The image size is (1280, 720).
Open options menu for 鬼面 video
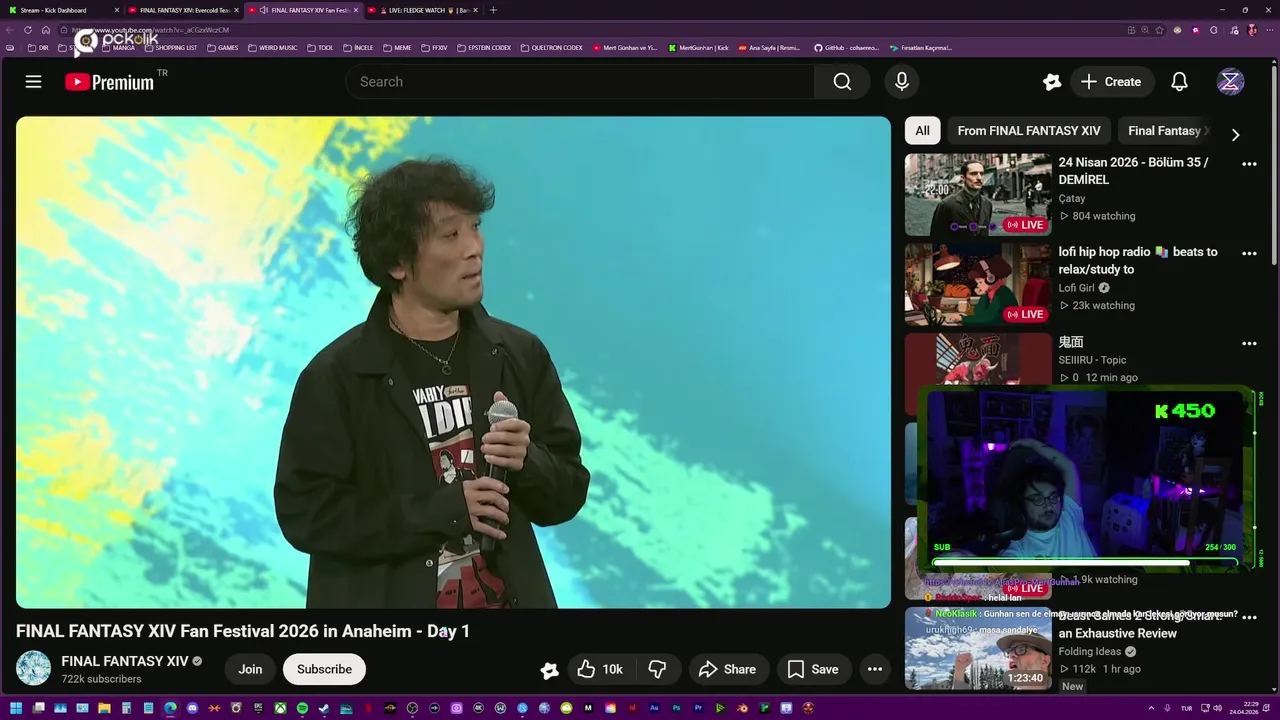[x=1249, y=343]
